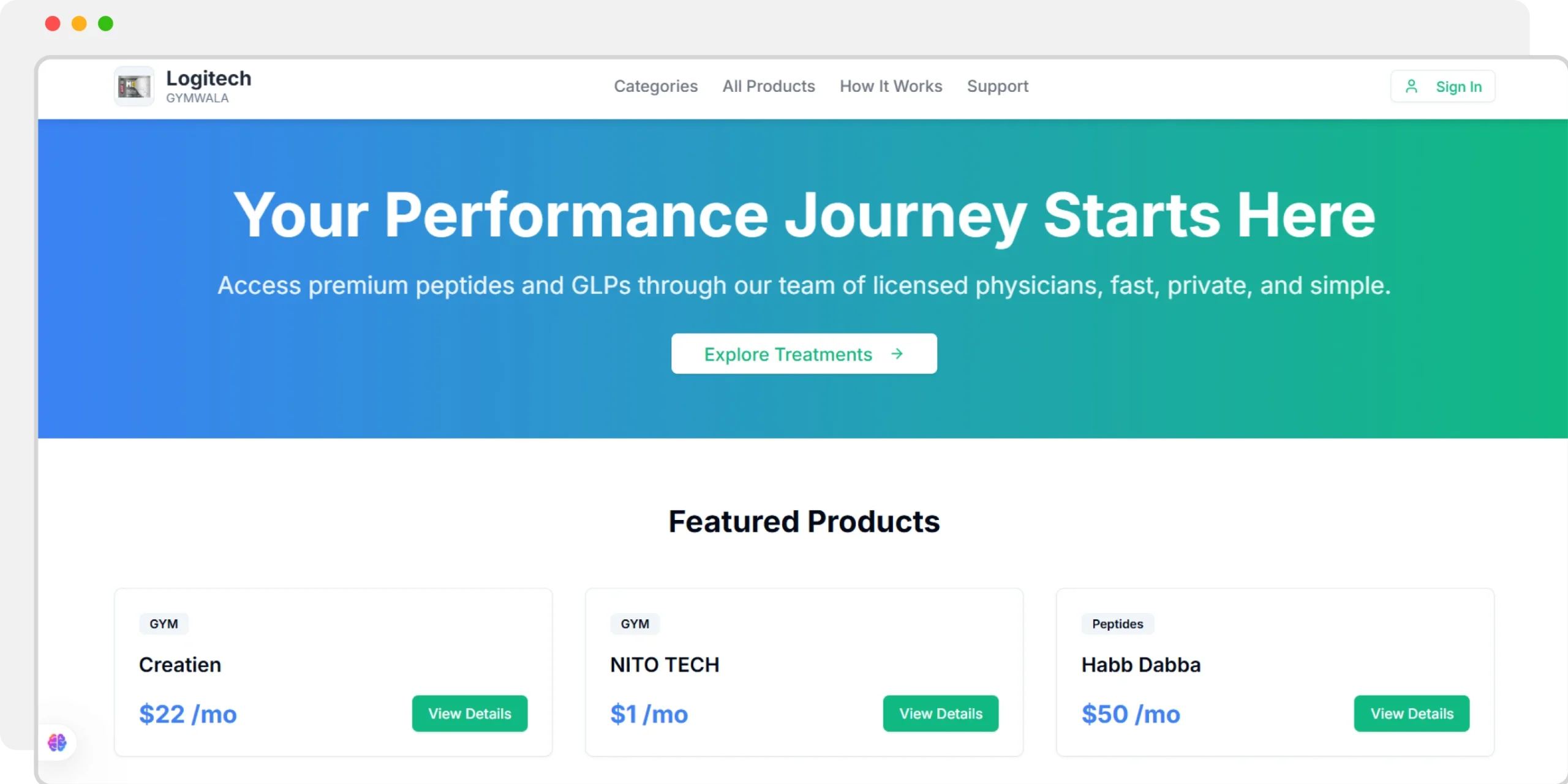Go to All Products page

[768, 86]
